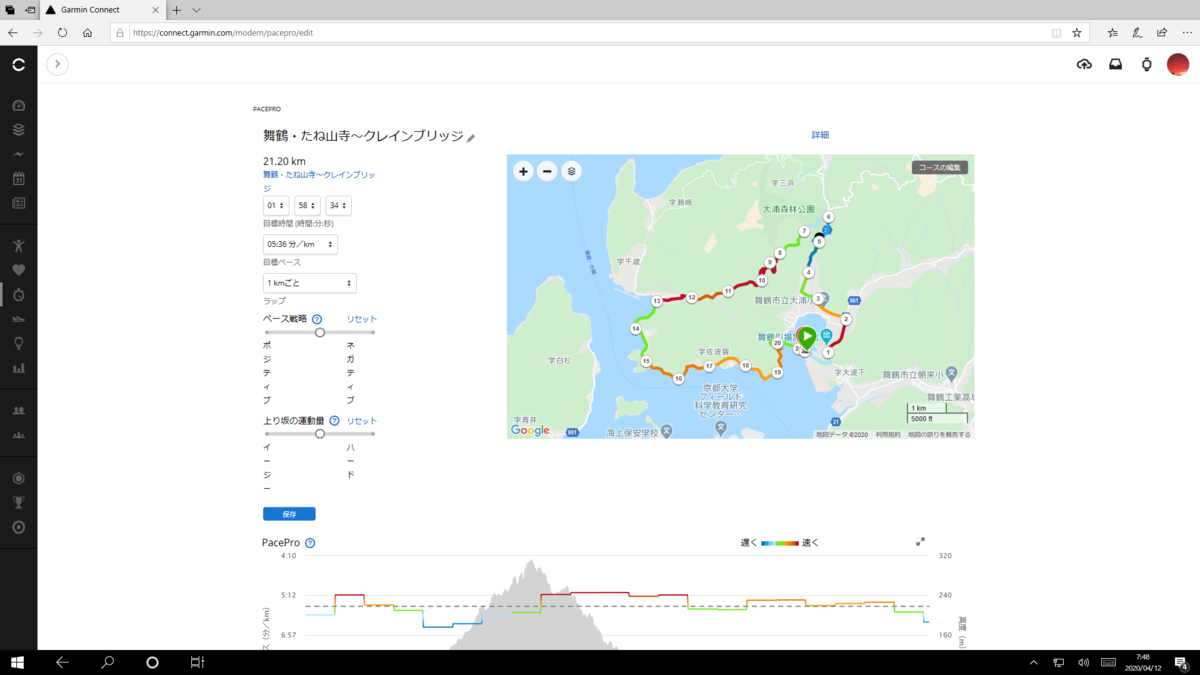Click リセット link for 上り坂の運動量
This screenshot has height=675, width=1200.
(x=362, y=421)
